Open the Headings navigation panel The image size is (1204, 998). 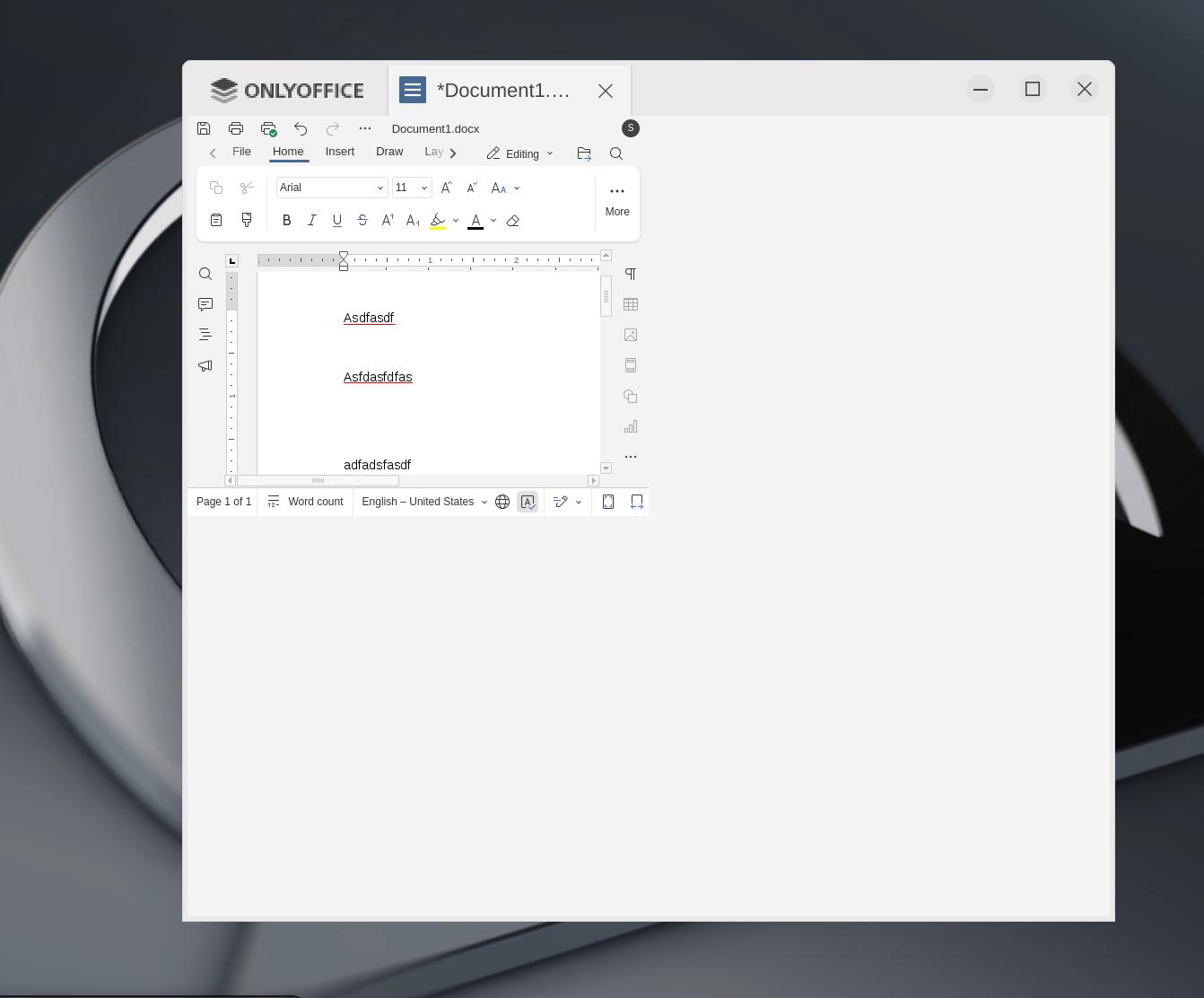(x=205, y=335)
